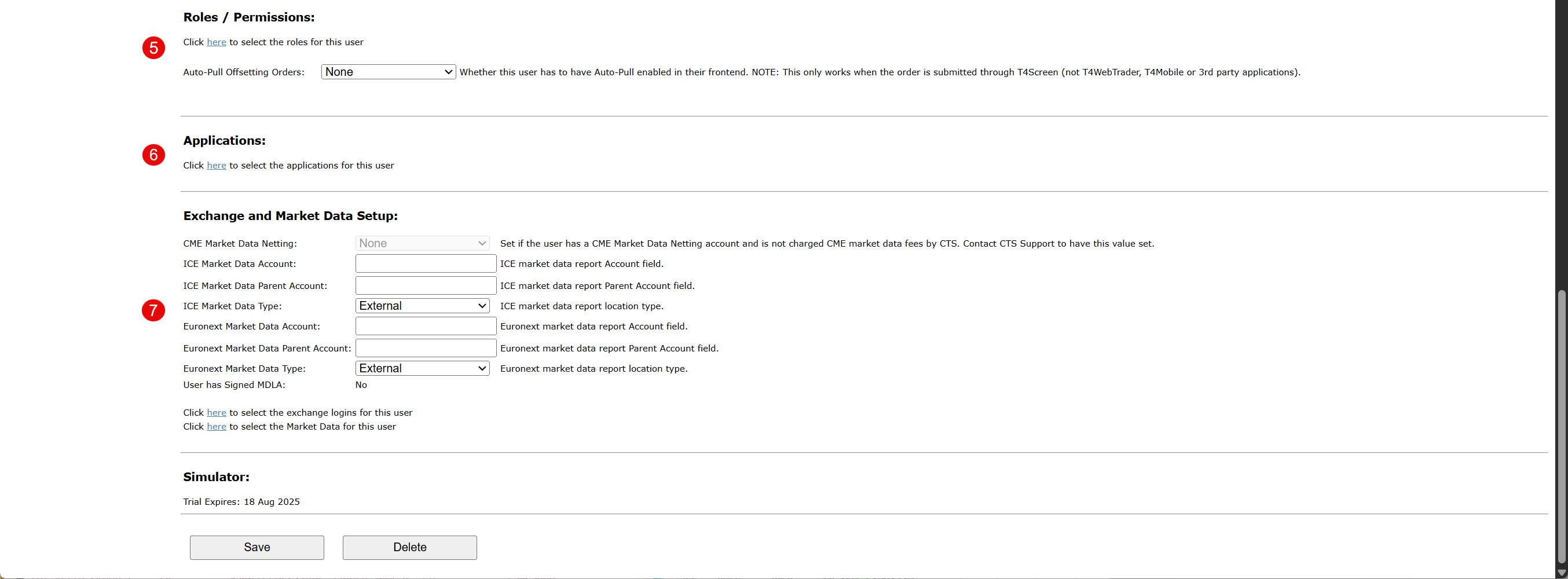The width and height of the screenshot is (1568, 579).
Task: Click the scrollbar down arrow
Action: click(x=1561, y=572)
